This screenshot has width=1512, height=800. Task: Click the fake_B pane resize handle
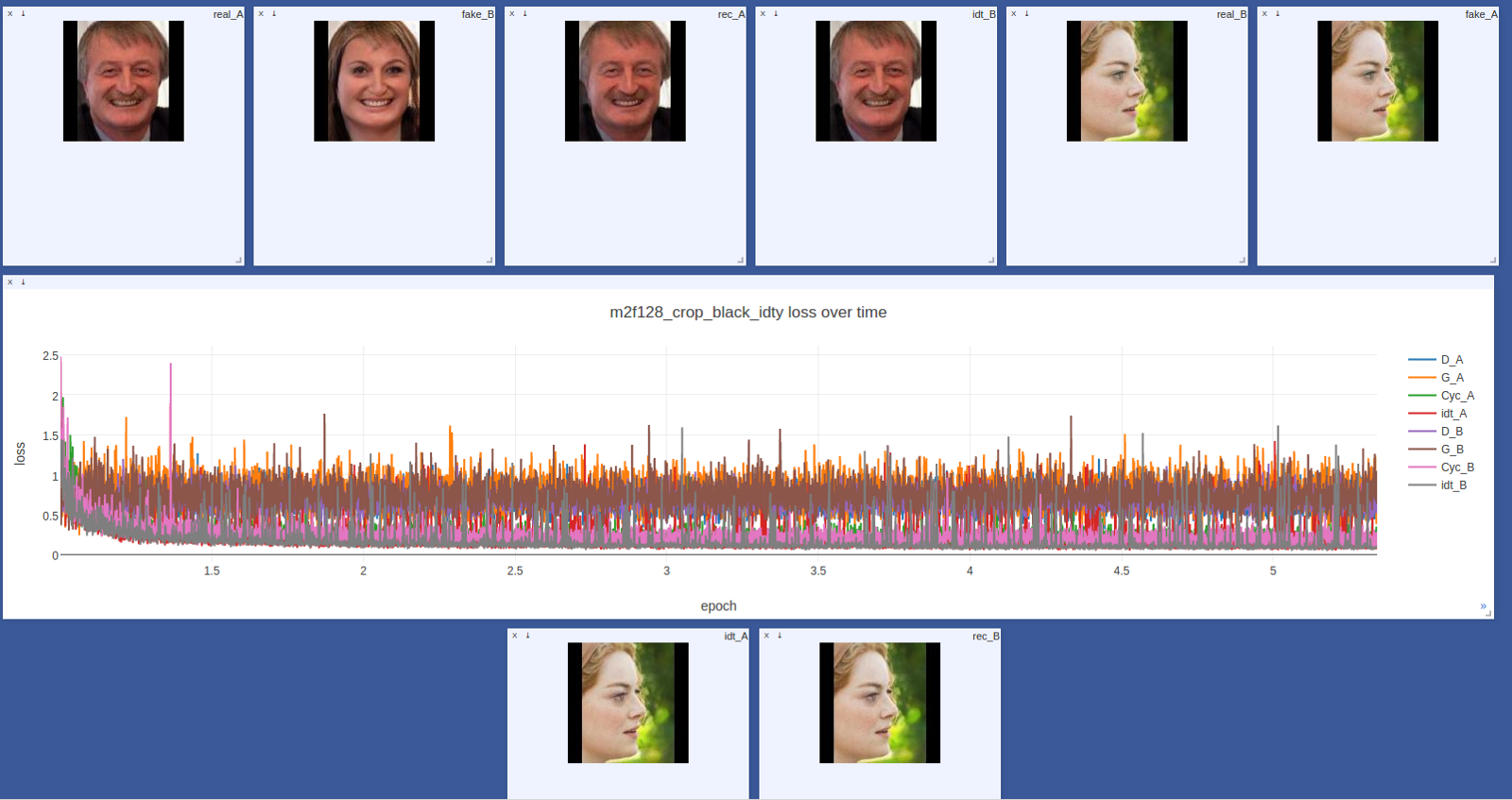(490, 260)
